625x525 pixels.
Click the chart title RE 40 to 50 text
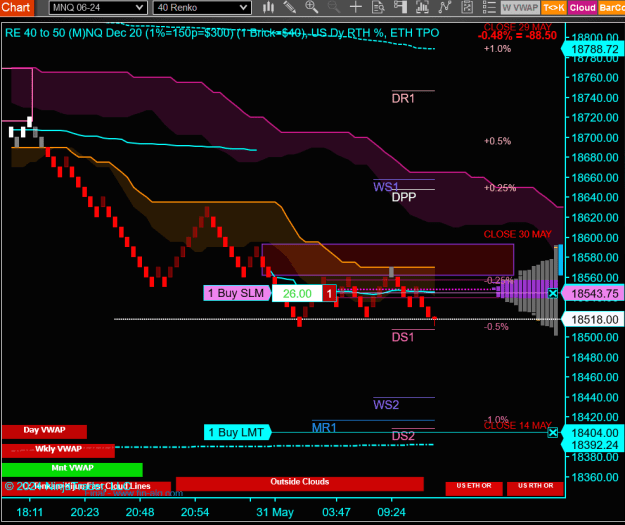click(222, 33)
